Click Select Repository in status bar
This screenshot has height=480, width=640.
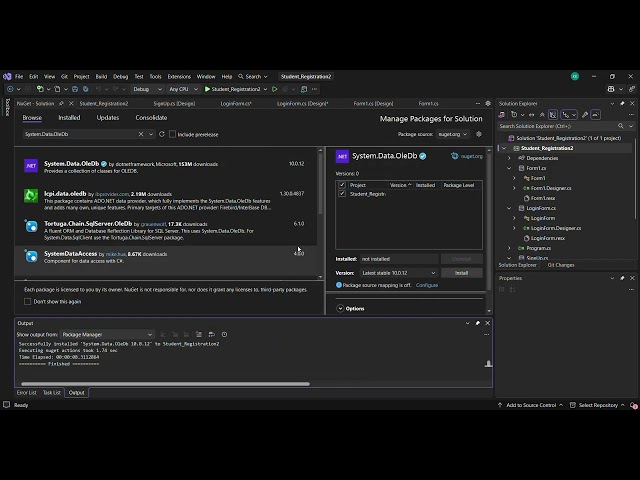point(598,405)
